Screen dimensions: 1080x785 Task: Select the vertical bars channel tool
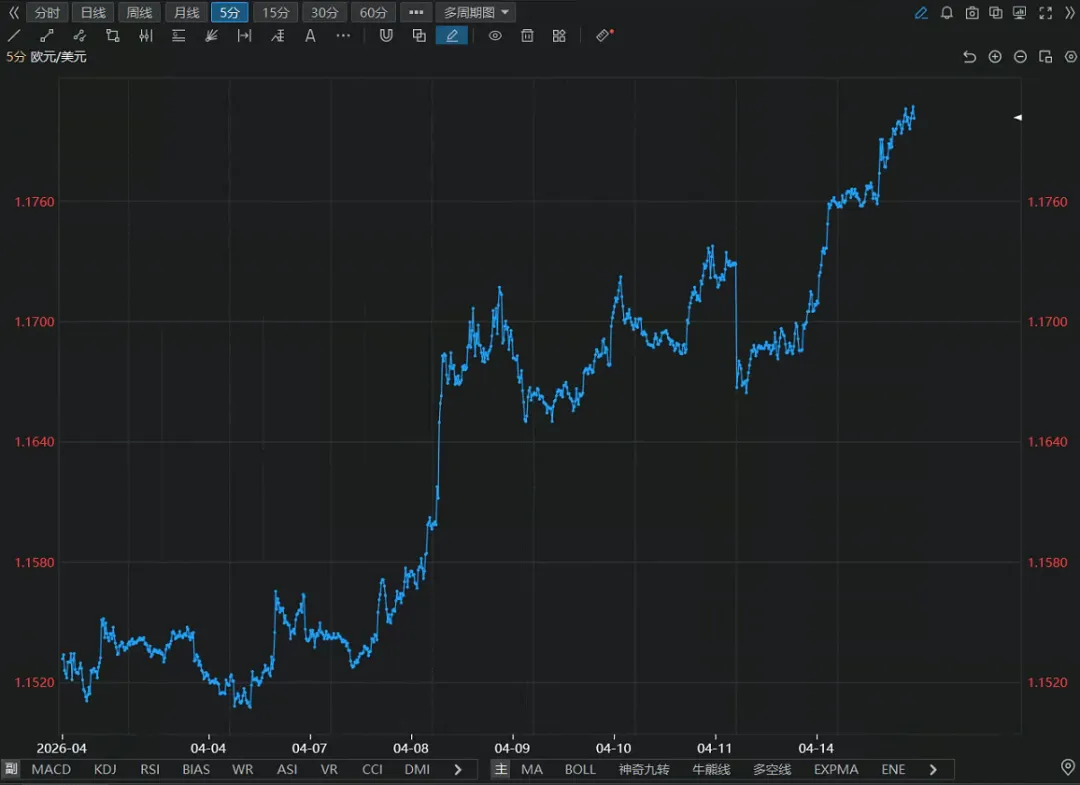145,36
